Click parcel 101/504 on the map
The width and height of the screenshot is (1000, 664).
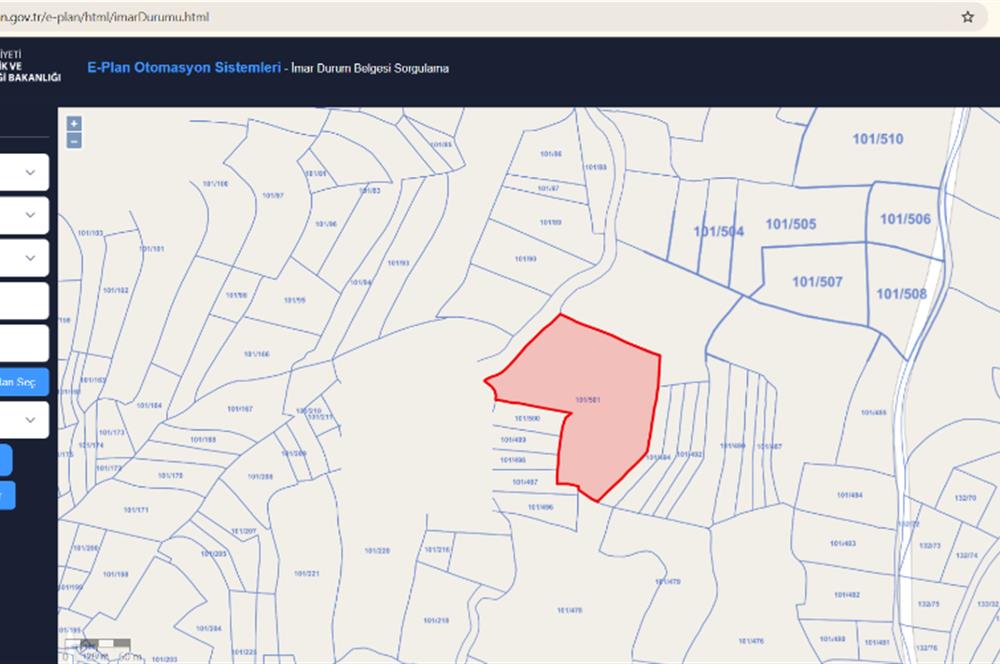[x=718, y=231]
